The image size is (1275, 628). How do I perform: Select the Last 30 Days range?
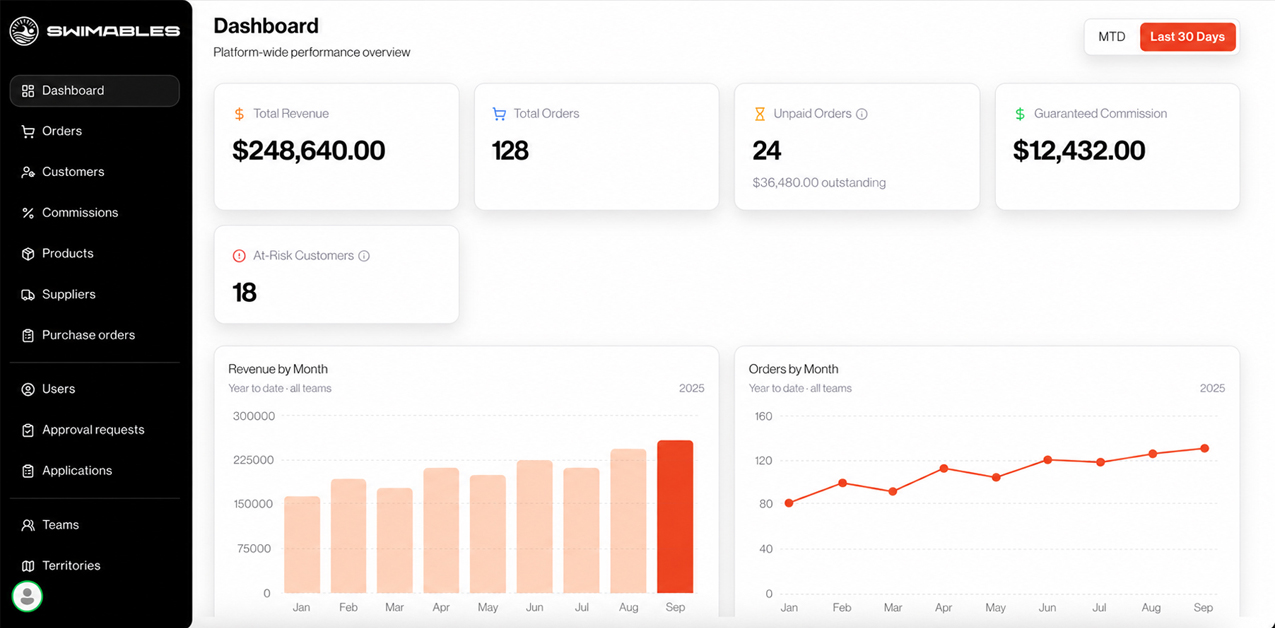coord(1188,37)
